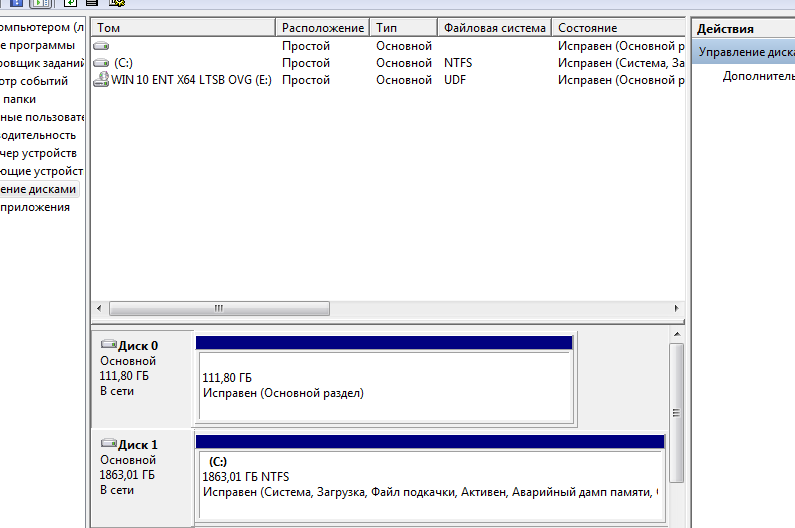The image size is (795, 528).
Task: Select the 'приложения' tree item
Action: coord(35,207)
